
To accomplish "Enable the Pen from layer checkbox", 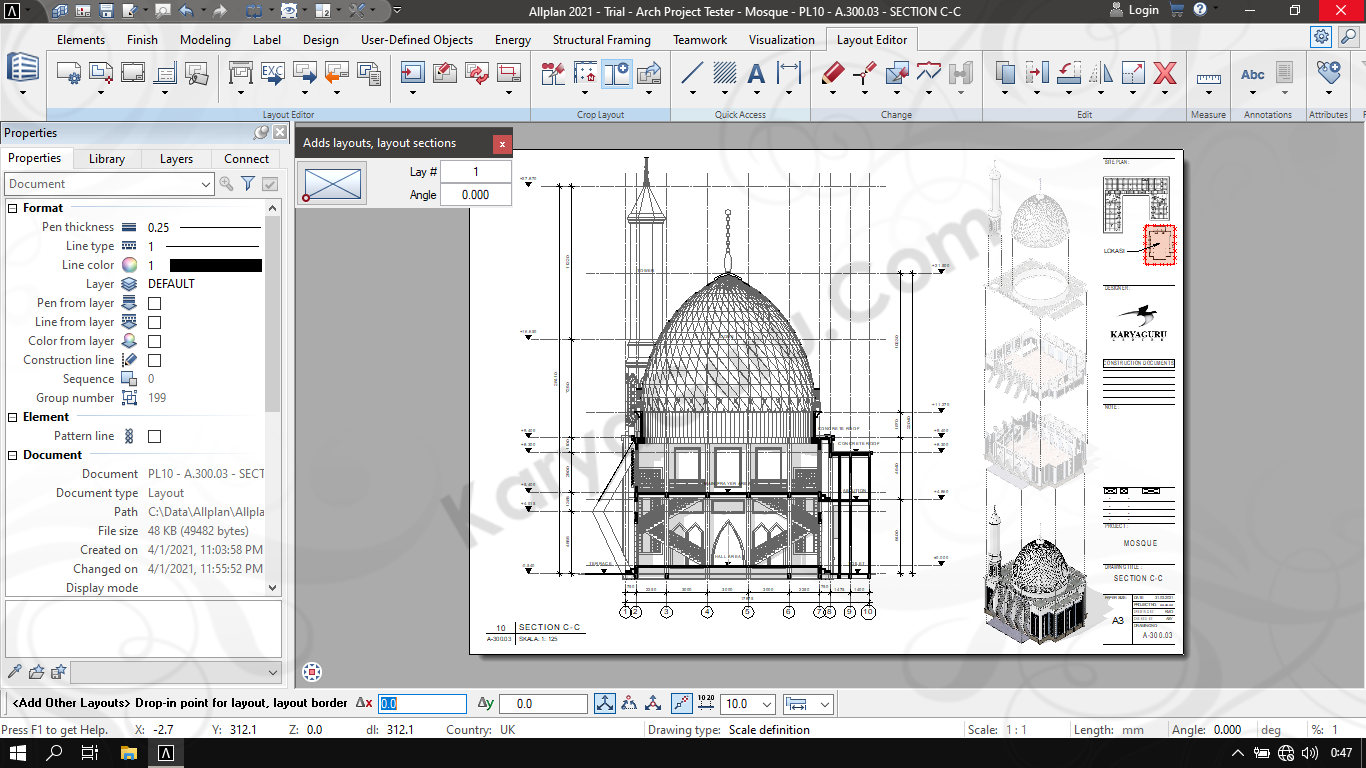I will (x=155, y=303).
